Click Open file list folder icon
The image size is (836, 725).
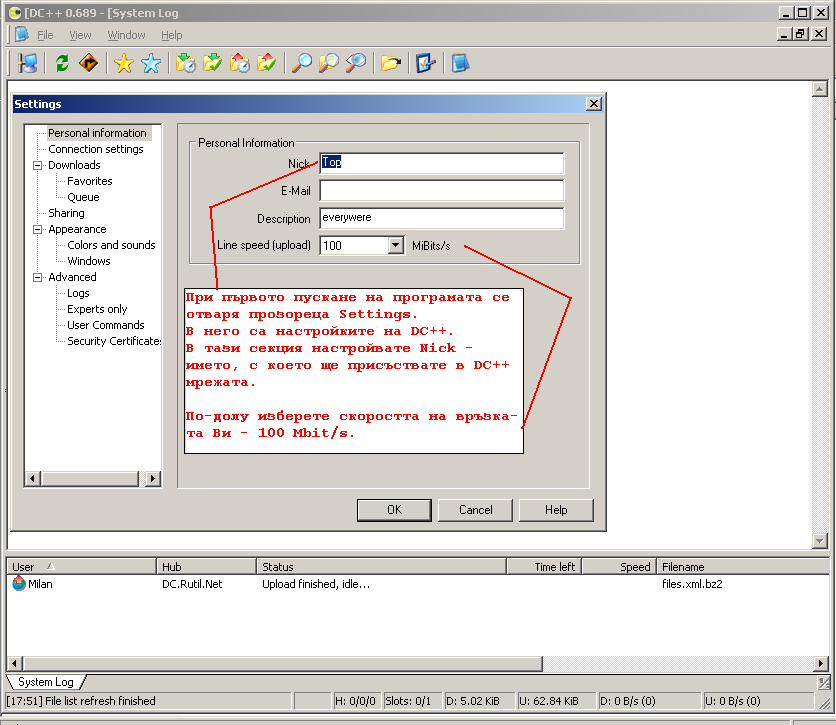coord(391,63)
